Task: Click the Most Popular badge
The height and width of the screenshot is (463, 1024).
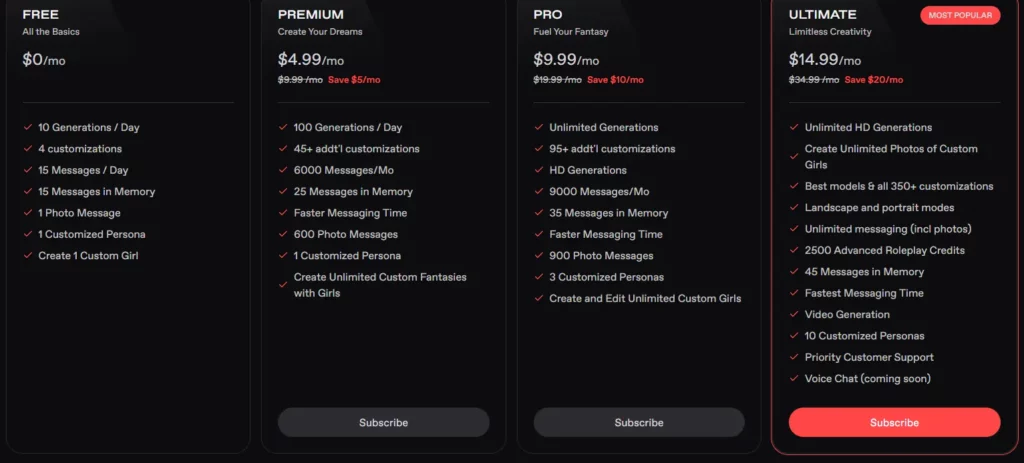Action: 960,15
